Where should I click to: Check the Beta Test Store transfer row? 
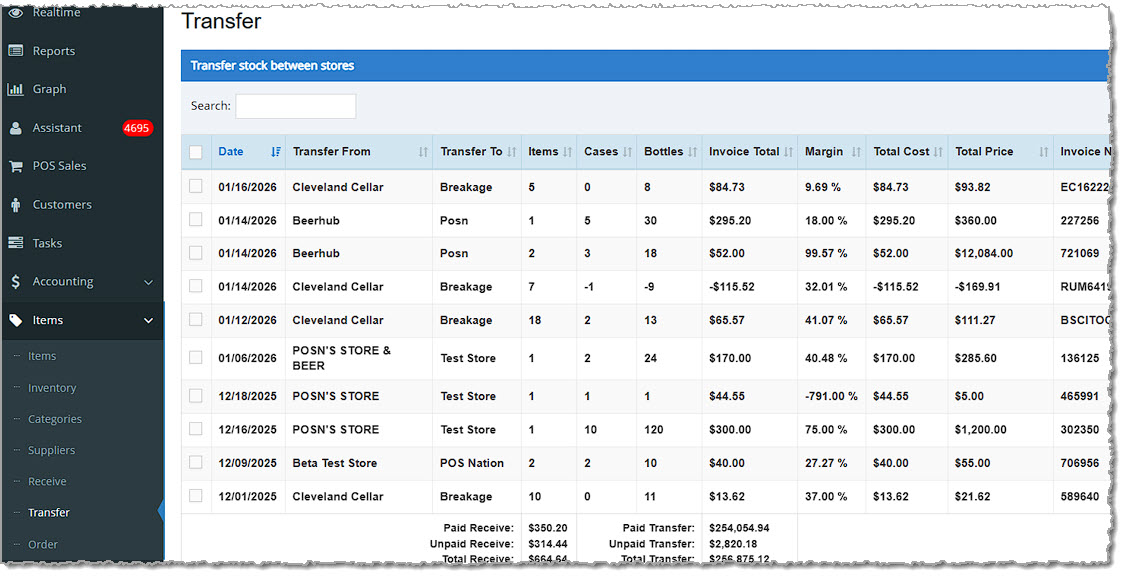coord(196,462)
